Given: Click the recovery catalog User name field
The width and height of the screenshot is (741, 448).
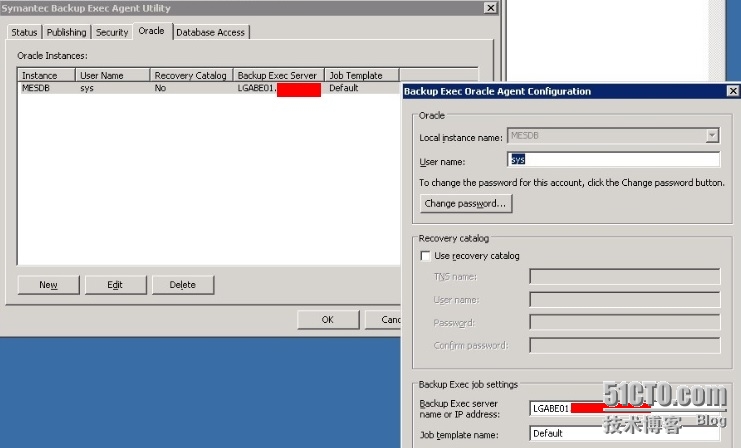Looking at the screenshot, I should [625, 300].
